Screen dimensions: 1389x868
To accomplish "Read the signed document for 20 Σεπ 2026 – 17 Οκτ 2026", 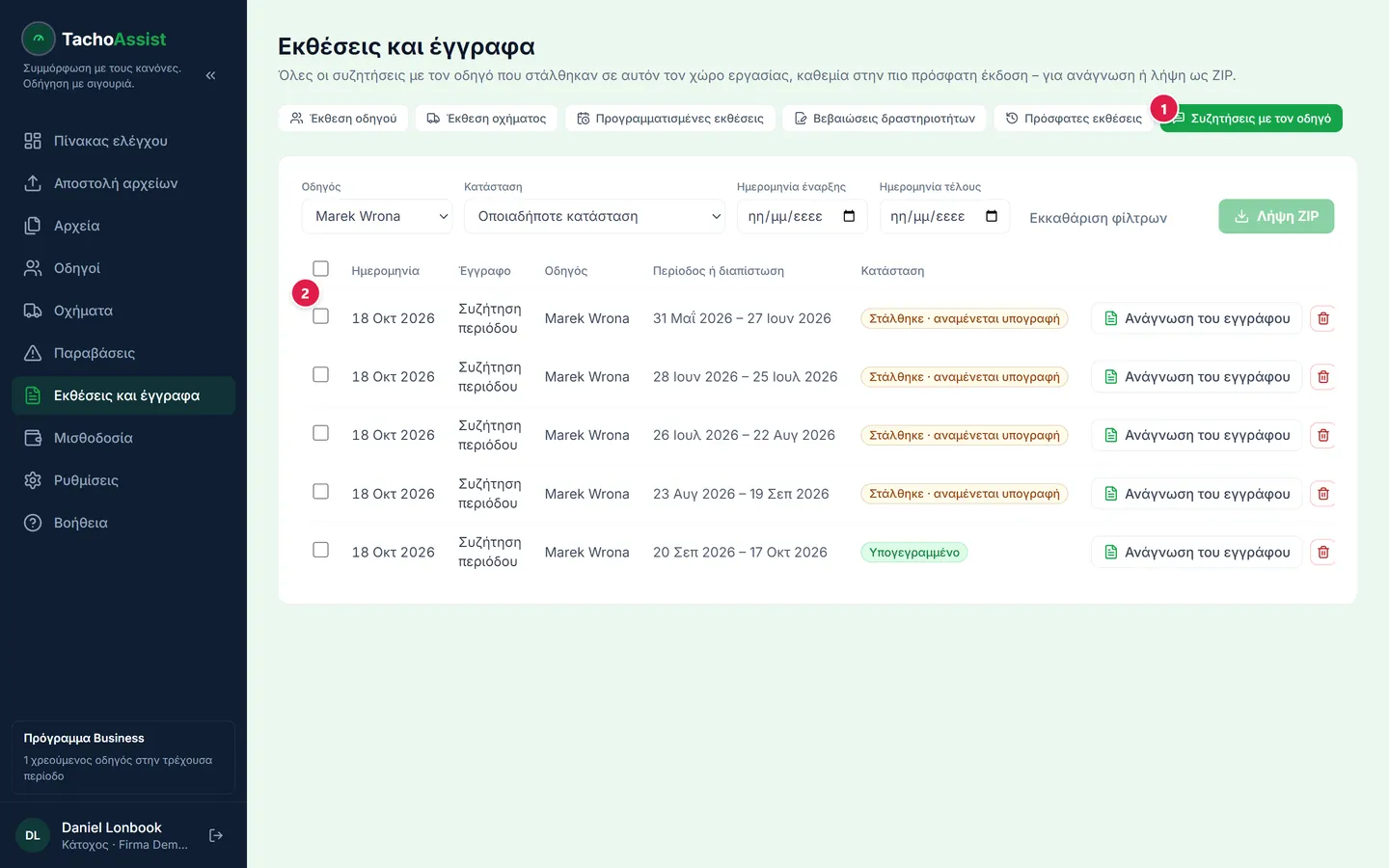I will click(x=1196, y=552).
